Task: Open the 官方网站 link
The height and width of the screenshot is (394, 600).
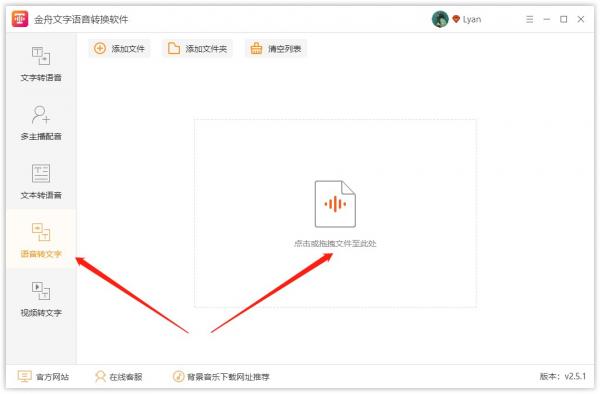Action: coord(43,377)
